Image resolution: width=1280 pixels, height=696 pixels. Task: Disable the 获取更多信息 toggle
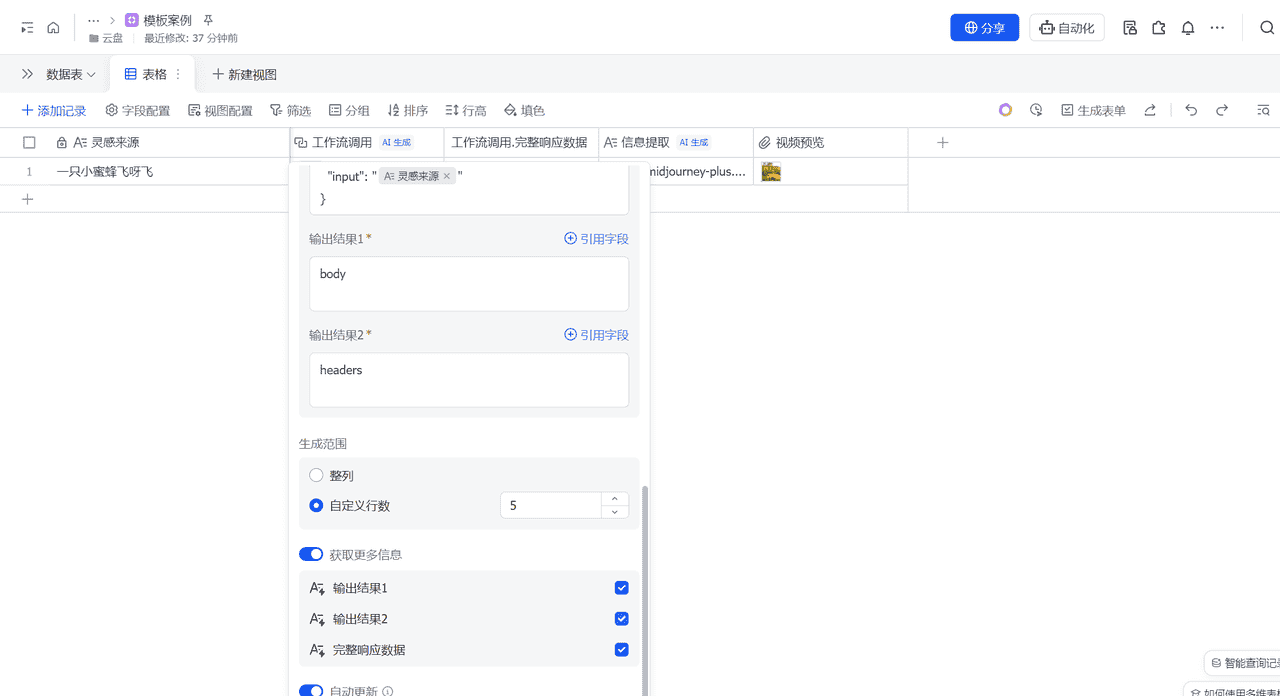coord(311,553)
